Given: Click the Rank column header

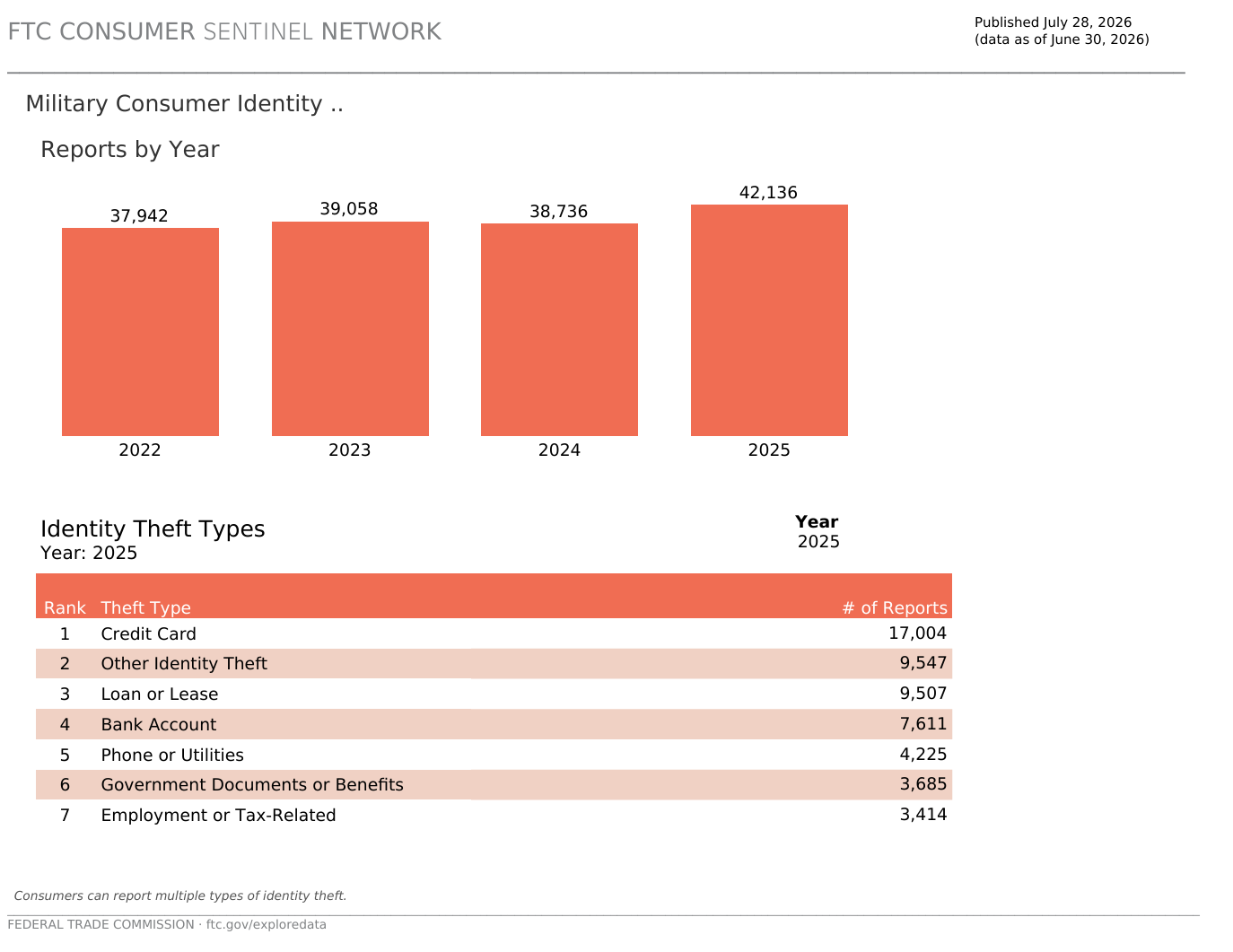Looking at the screenshot, I should click(65, 607).
